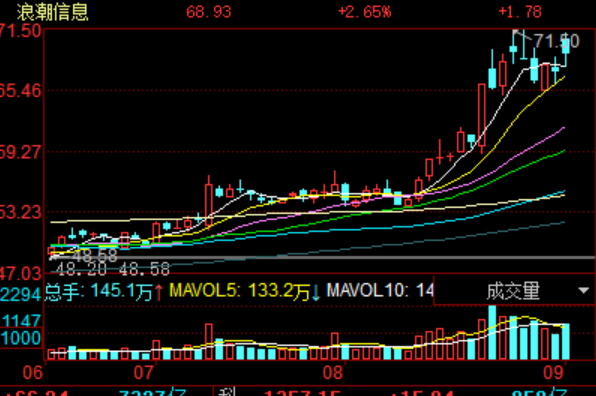Click the stock name 浪潮信息
This screenshot has width=596, height=396.
pos(52,12)
